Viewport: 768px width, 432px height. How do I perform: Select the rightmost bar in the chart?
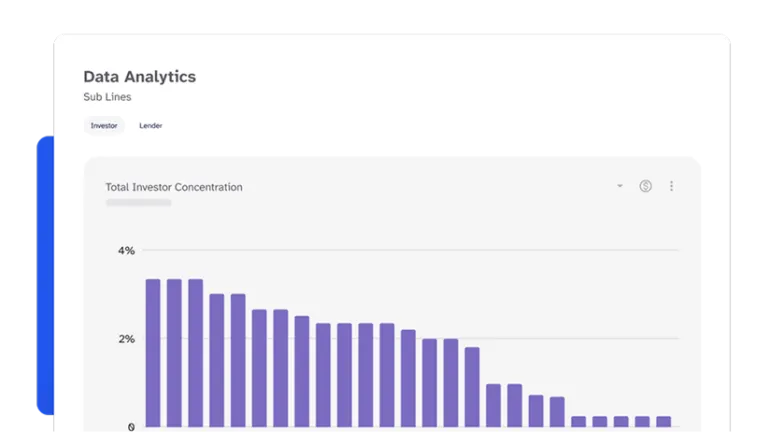click(x=663, y=421)
